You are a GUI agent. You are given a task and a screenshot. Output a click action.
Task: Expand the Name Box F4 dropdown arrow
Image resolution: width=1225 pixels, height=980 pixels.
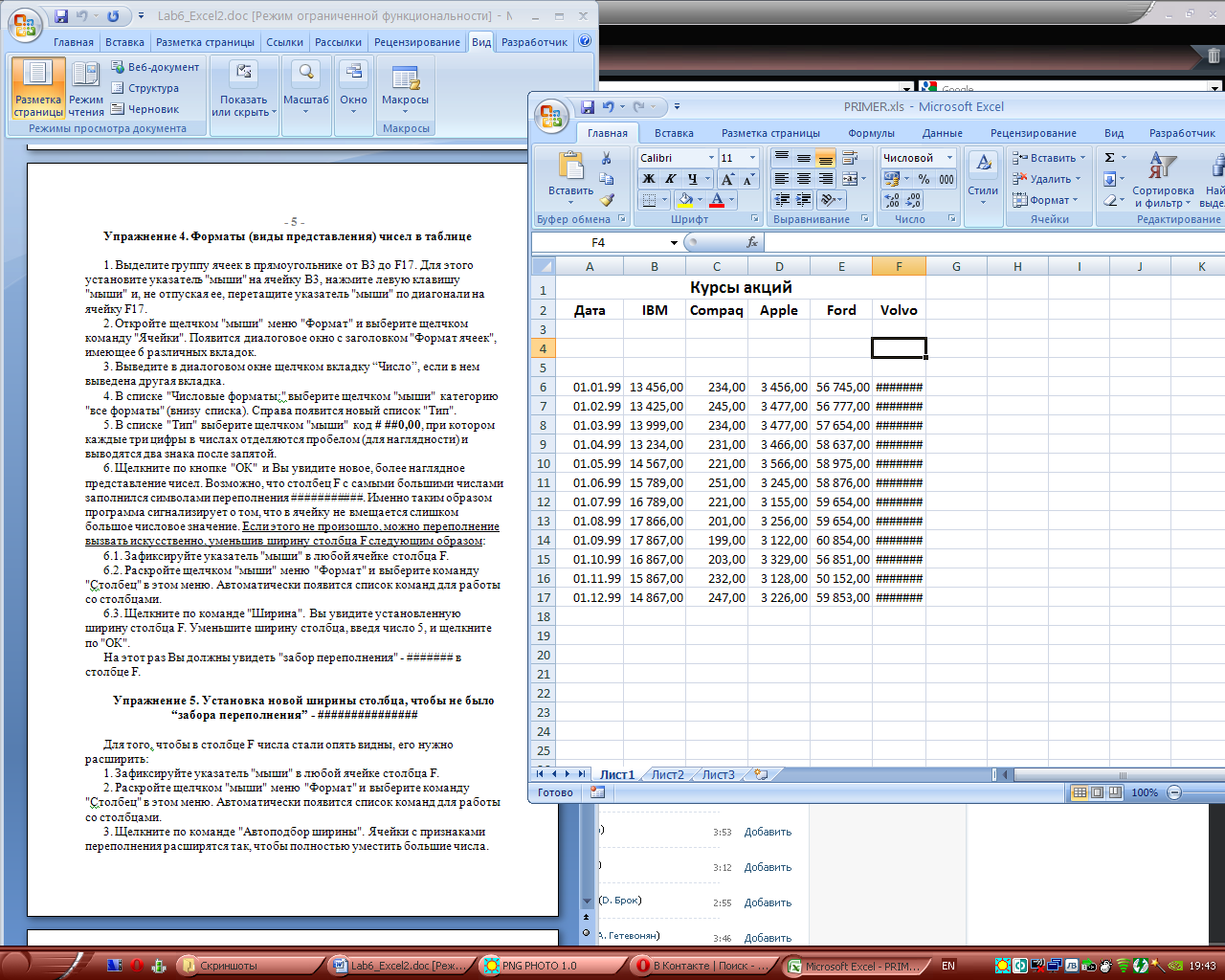(x=674, y=242)
